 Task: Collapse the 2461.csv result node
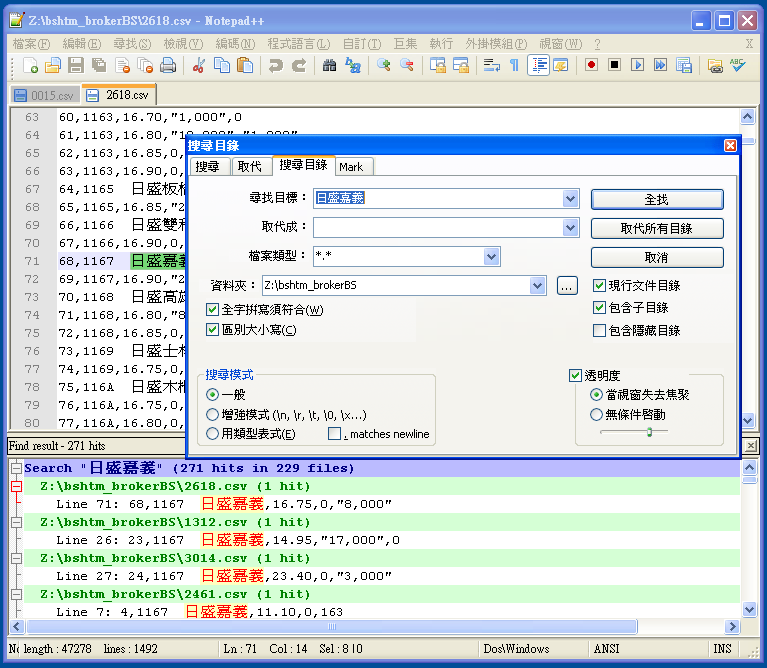[x=16, y=595]
